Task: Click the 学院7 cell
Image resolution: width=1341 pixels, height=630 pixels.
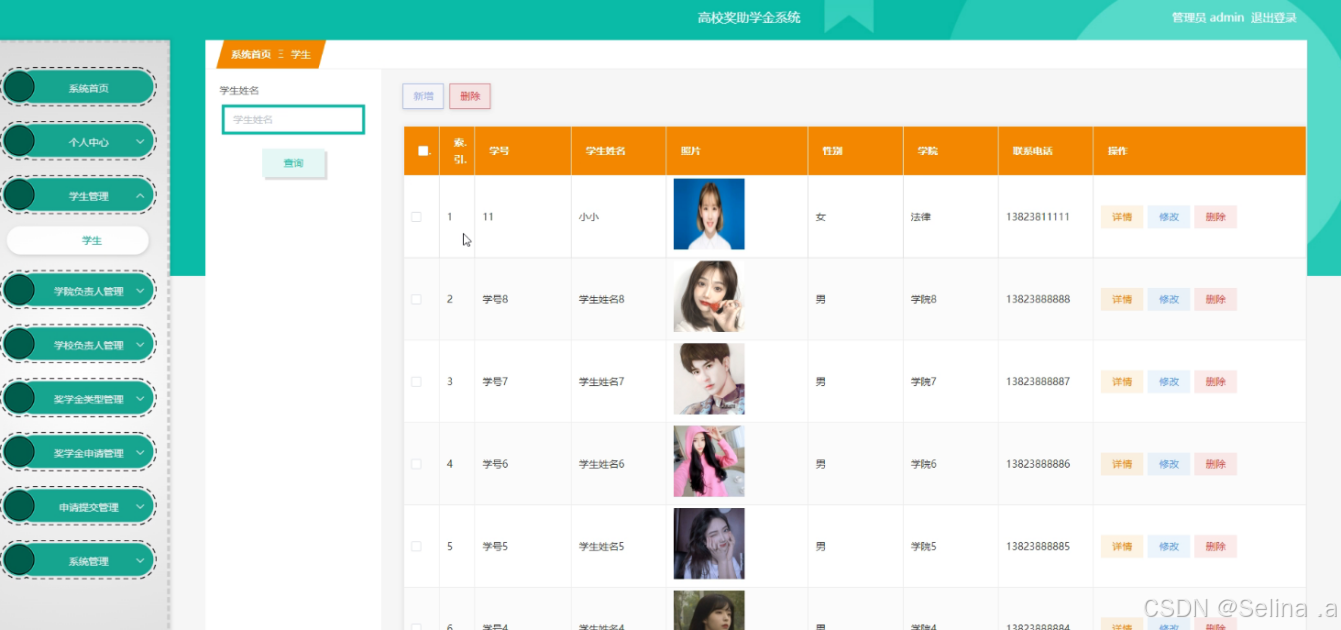Action: coord(924,381)
